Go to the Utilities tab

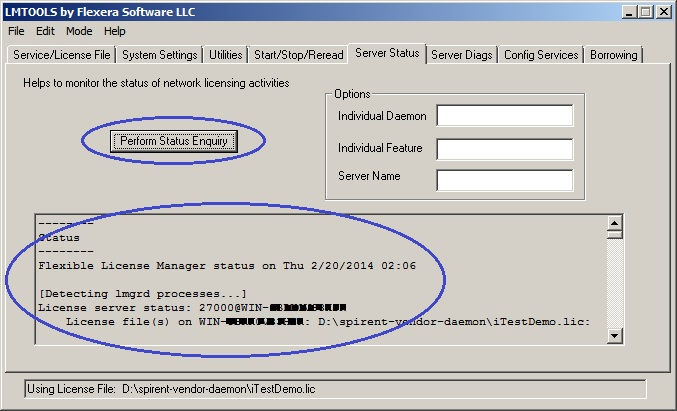[225, 55]
